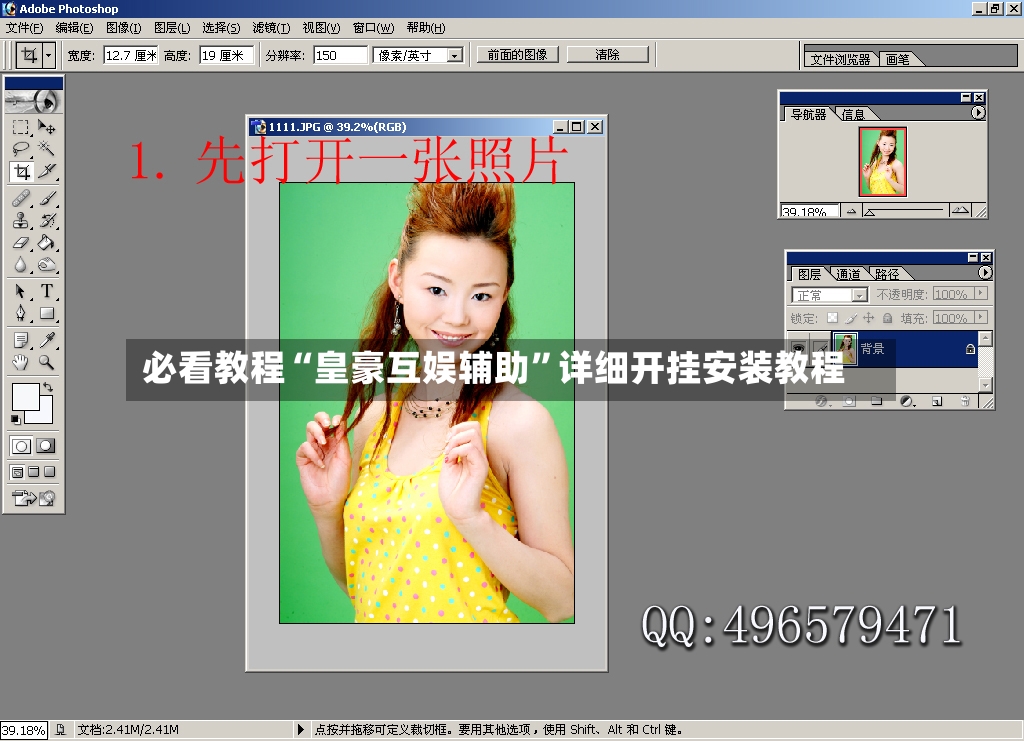This screenshot has height=741, width=1024.
Task: Click foreground color swatch
Action: pyautogui.click(x=25, y=396)
